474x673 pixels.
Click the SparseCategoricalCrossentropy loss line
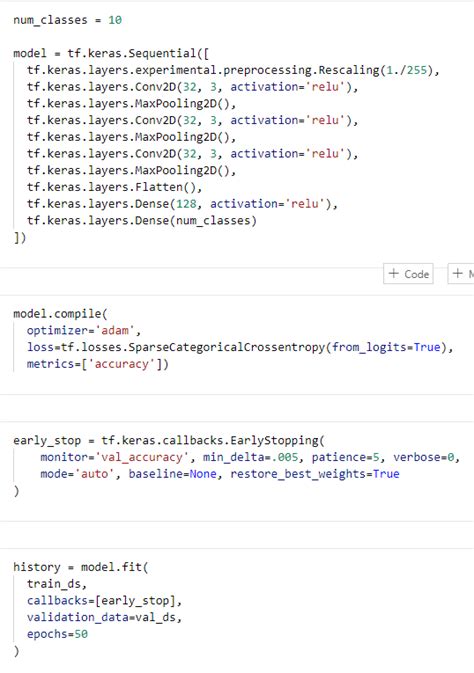[x=240, y=347]
